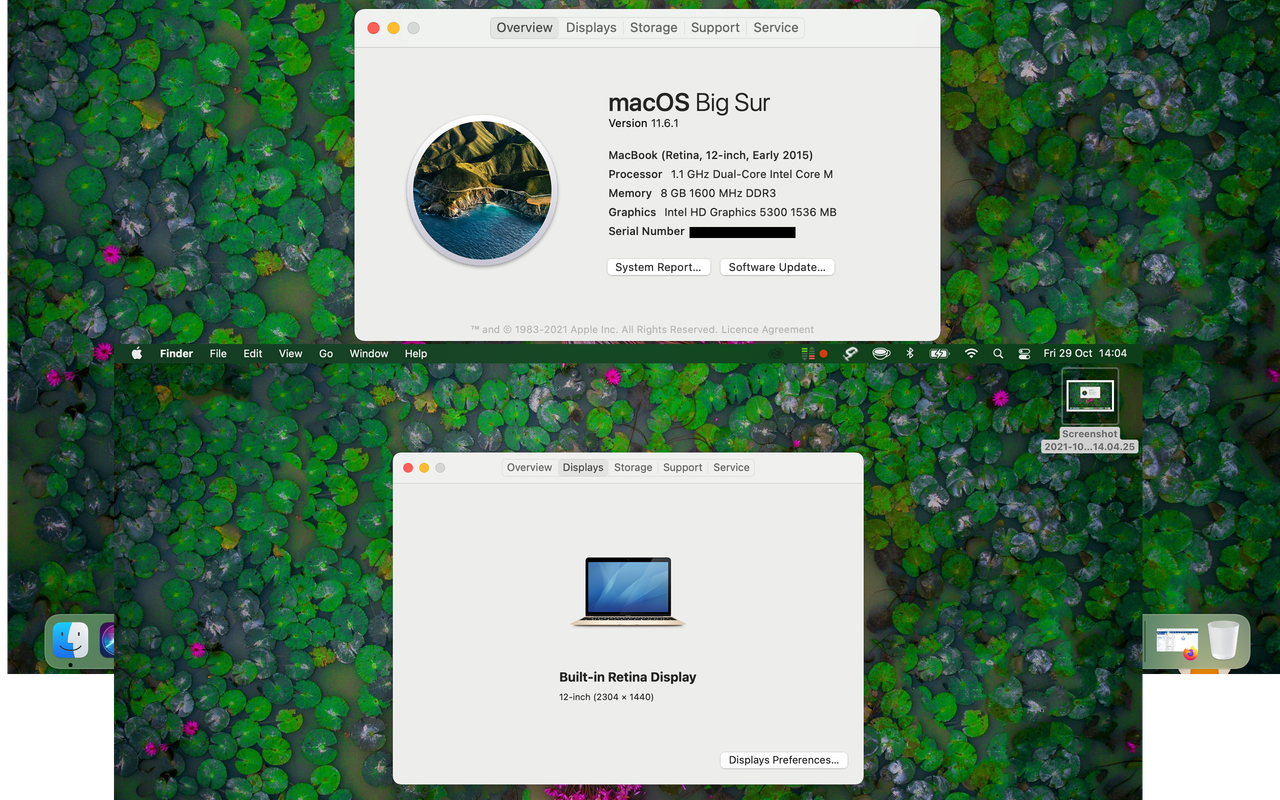
Task: Open Displays Preferences… button
Action: pos(784,760)
